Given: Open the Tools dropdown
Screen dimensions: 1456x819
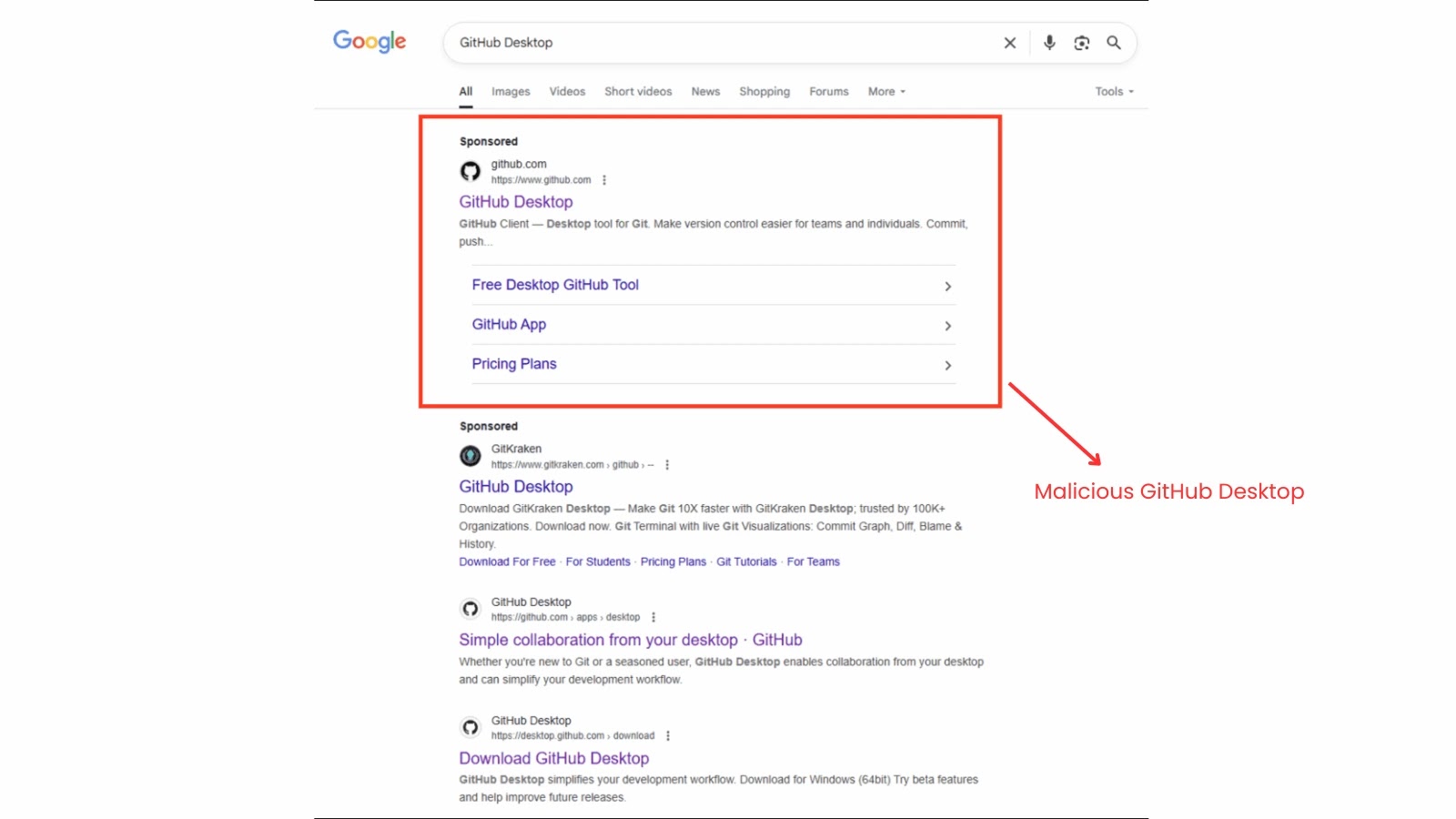Looking at the screenshot, I should (1112, 91).
